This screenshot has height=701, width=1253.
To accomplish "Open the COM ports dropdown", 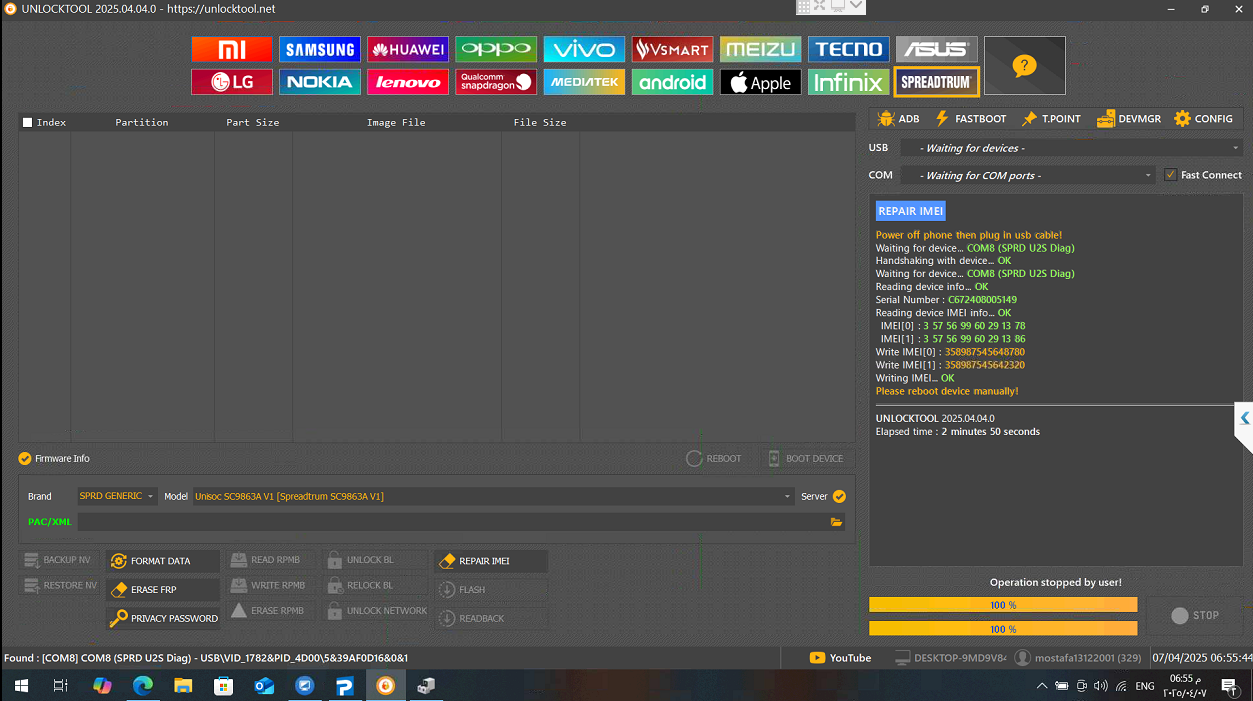I will (x=1028, y=175).
